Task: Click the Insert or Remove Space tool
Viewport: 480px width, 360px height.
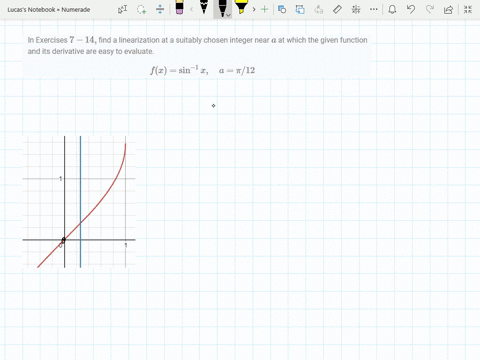Action: 160,9
